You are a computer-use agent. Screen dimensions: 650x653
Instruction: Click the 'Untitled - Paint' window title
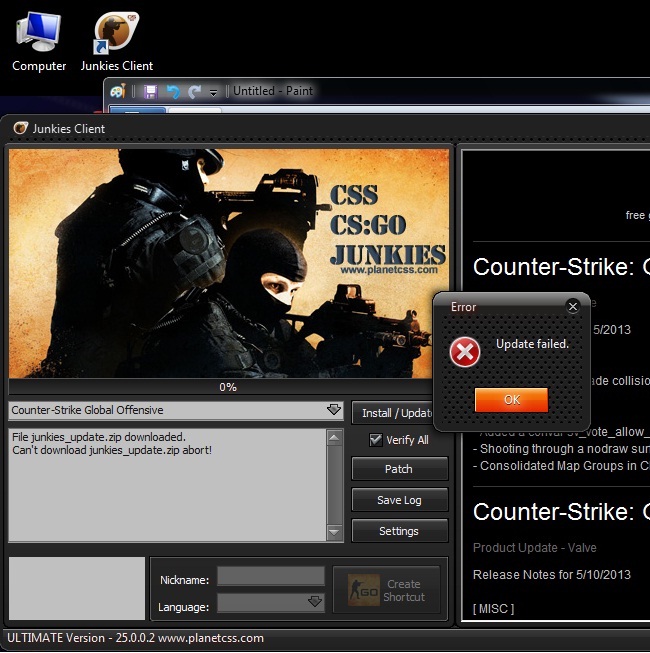[x=273, y=91]
